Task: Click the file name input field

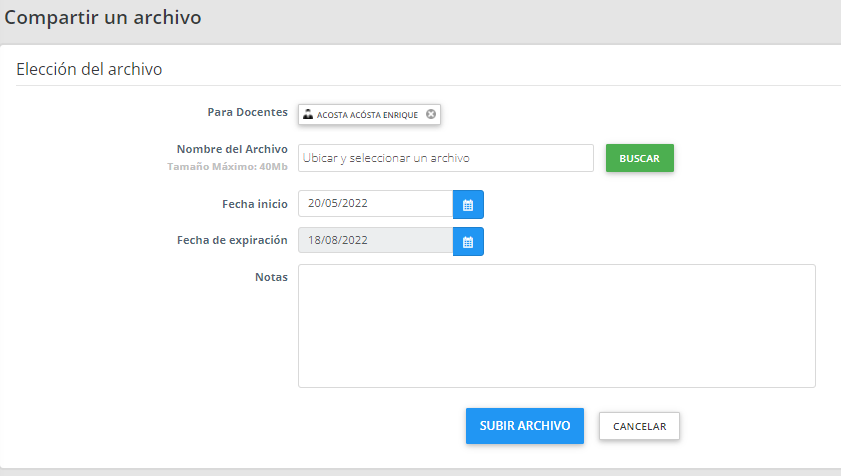Action: pos(445,158)
